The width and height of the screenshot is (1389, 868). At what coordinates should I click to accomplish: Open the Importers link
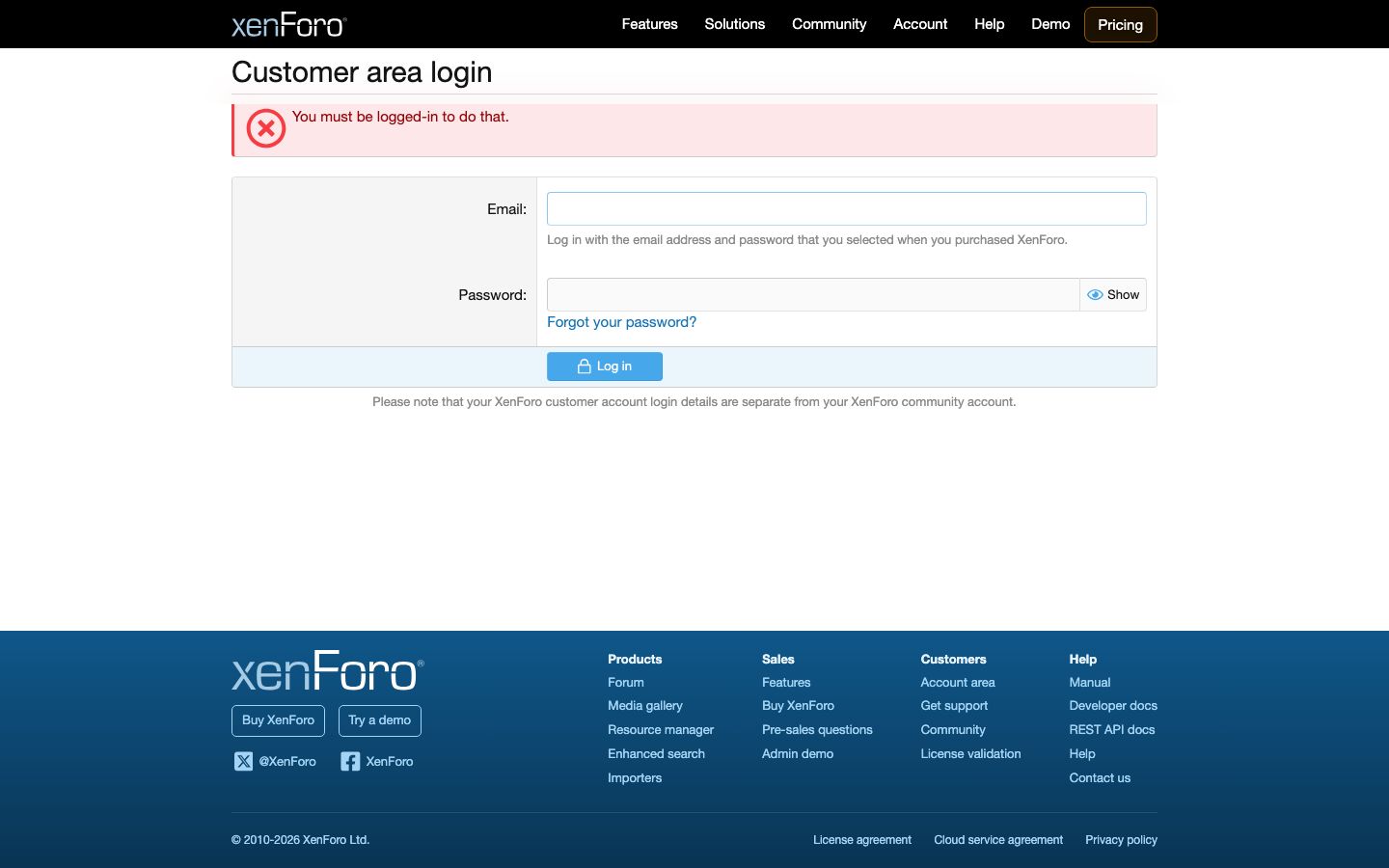point(635,778)
